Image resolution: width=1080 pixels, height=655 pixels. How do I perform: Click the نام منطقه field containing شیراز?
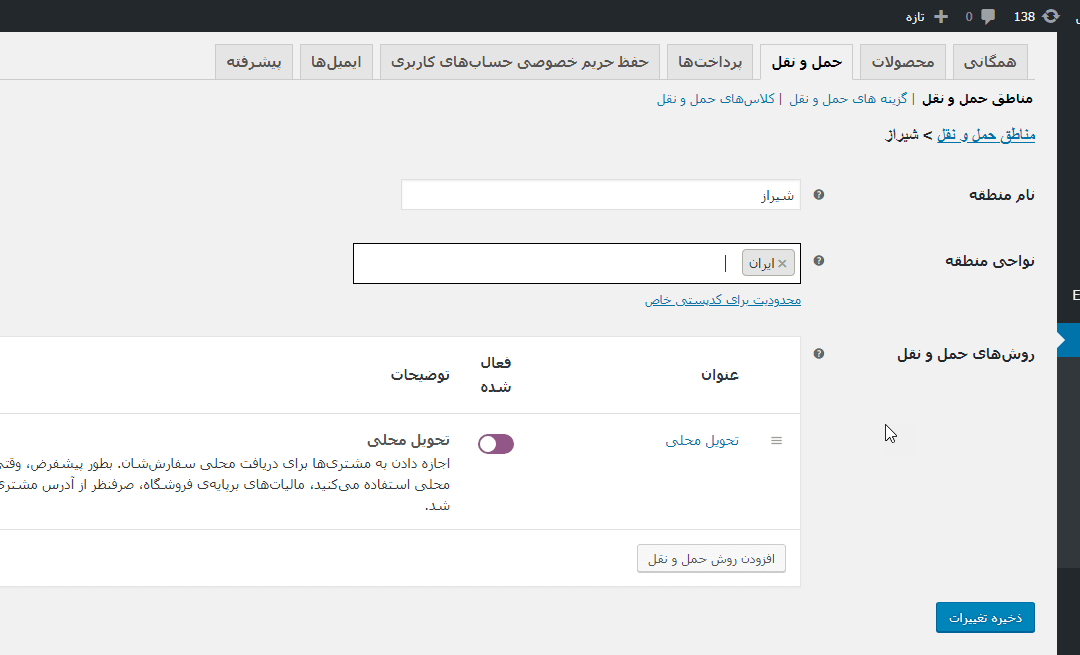(600, 195)
